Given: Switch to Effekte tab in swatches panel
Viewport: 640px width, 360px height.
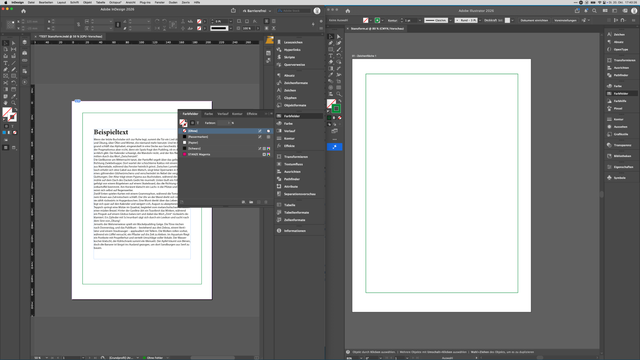Looking at the screenshot, I should (252, 114).
